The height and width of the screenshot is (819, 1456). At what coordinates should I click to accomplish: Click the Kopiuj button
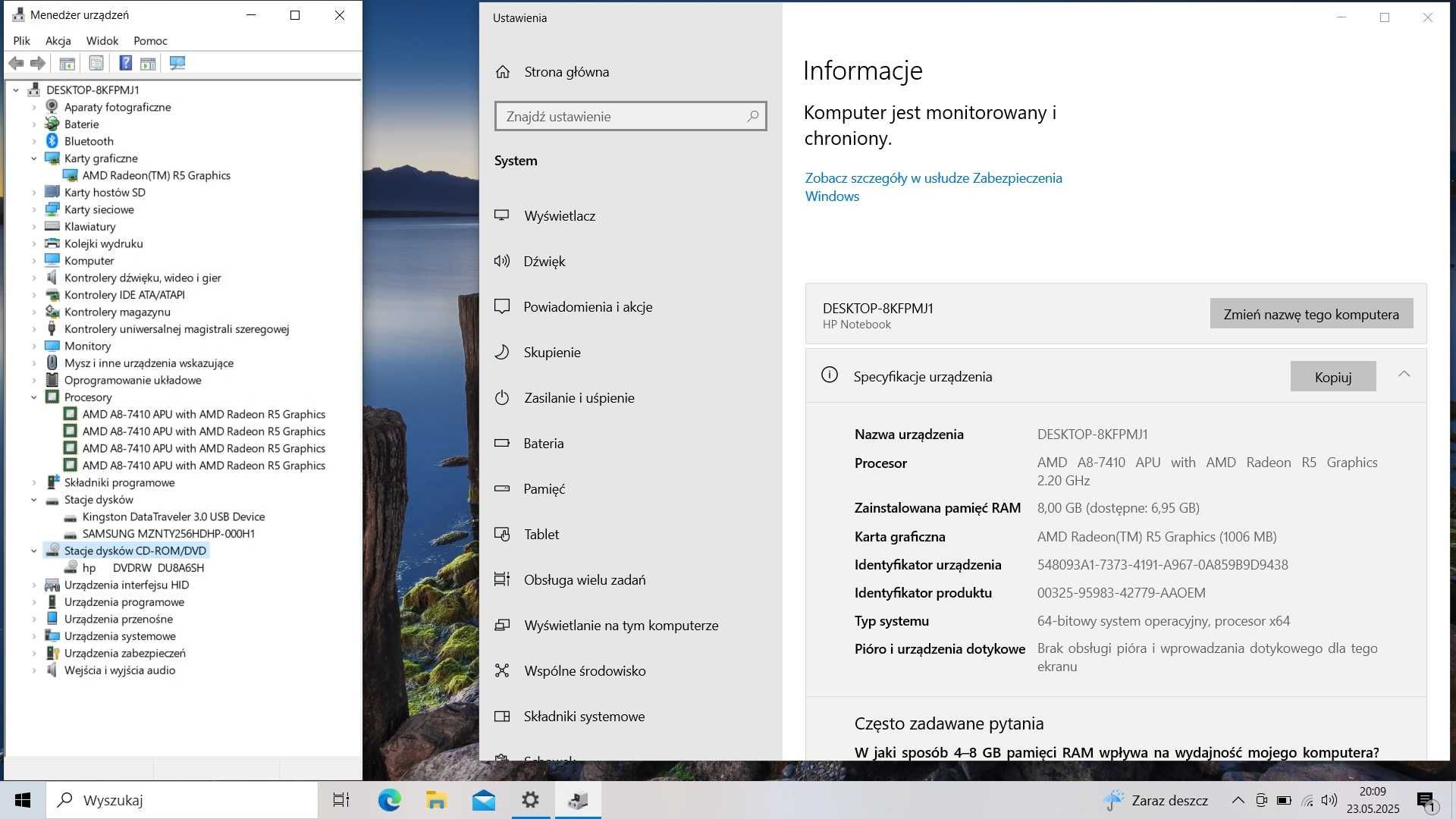(1332, 377)
